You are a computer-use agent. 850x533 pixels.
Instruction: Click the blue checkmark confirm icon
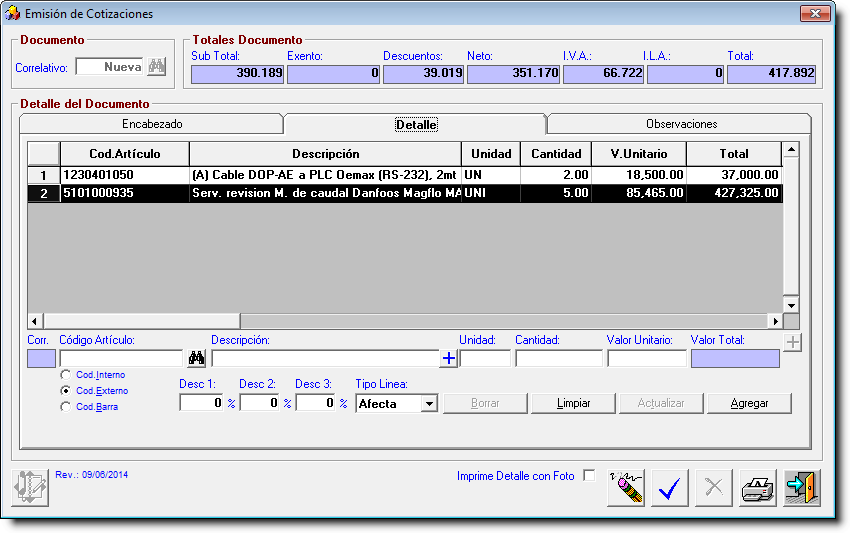[x=670, y=488]
